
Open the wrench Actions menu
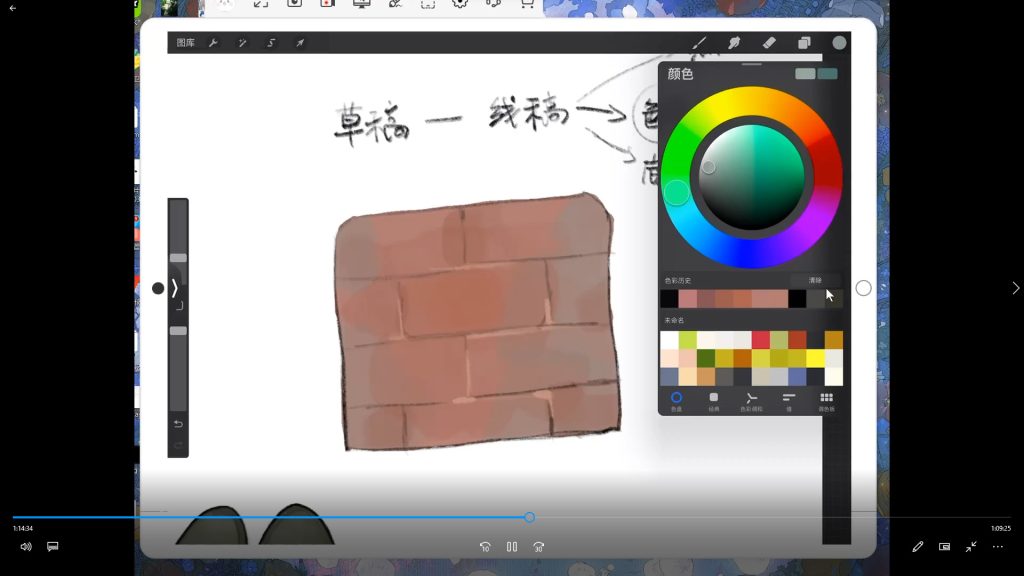213,43
